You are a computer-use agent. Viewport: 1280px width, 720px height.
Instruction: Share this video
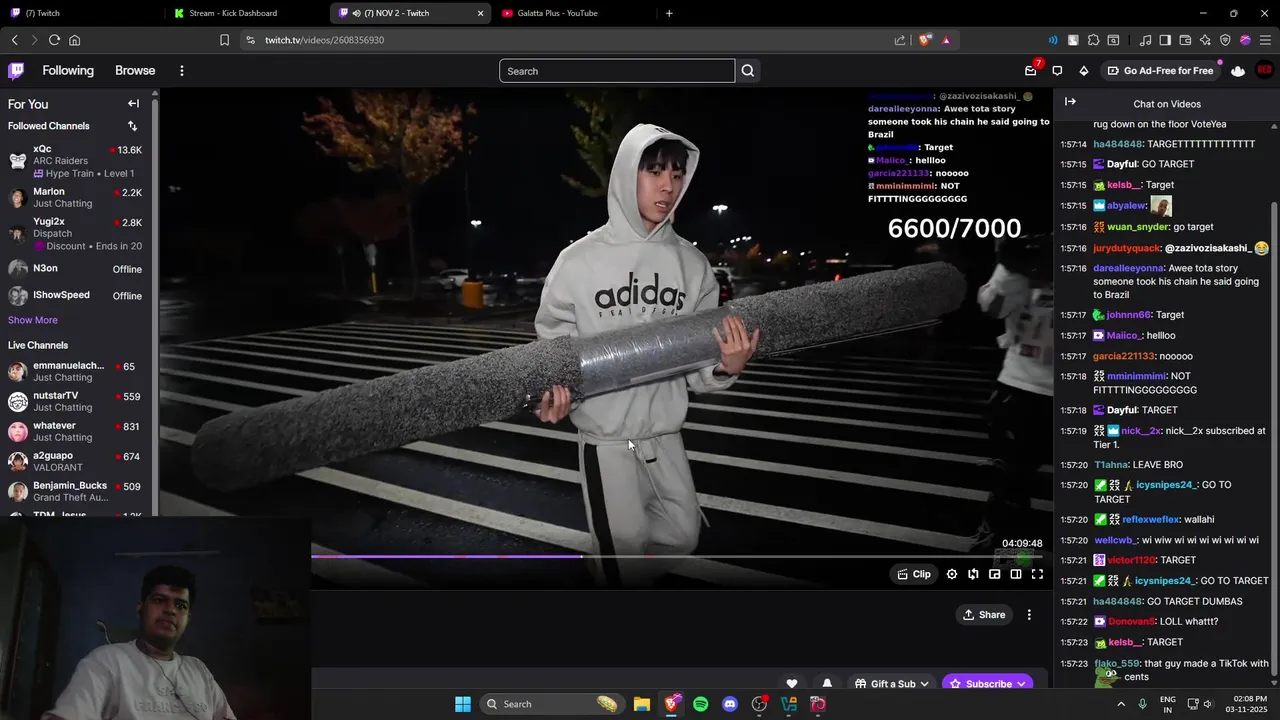point(984,615)
